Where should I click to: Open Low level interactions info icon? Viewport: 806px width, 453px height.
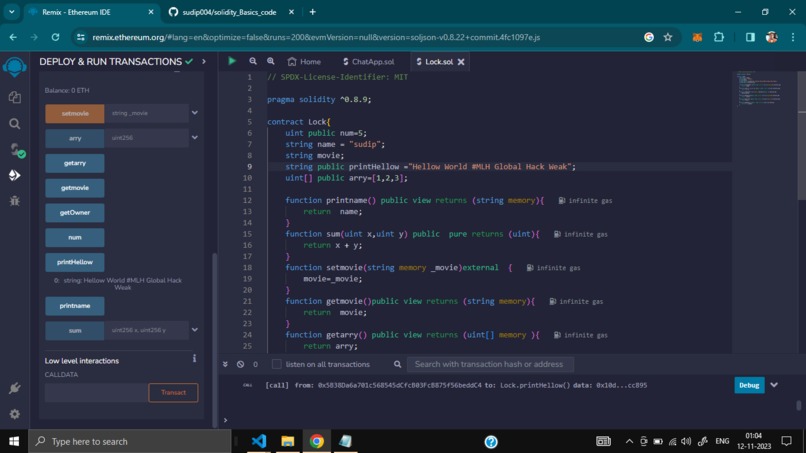coord(194,358)
